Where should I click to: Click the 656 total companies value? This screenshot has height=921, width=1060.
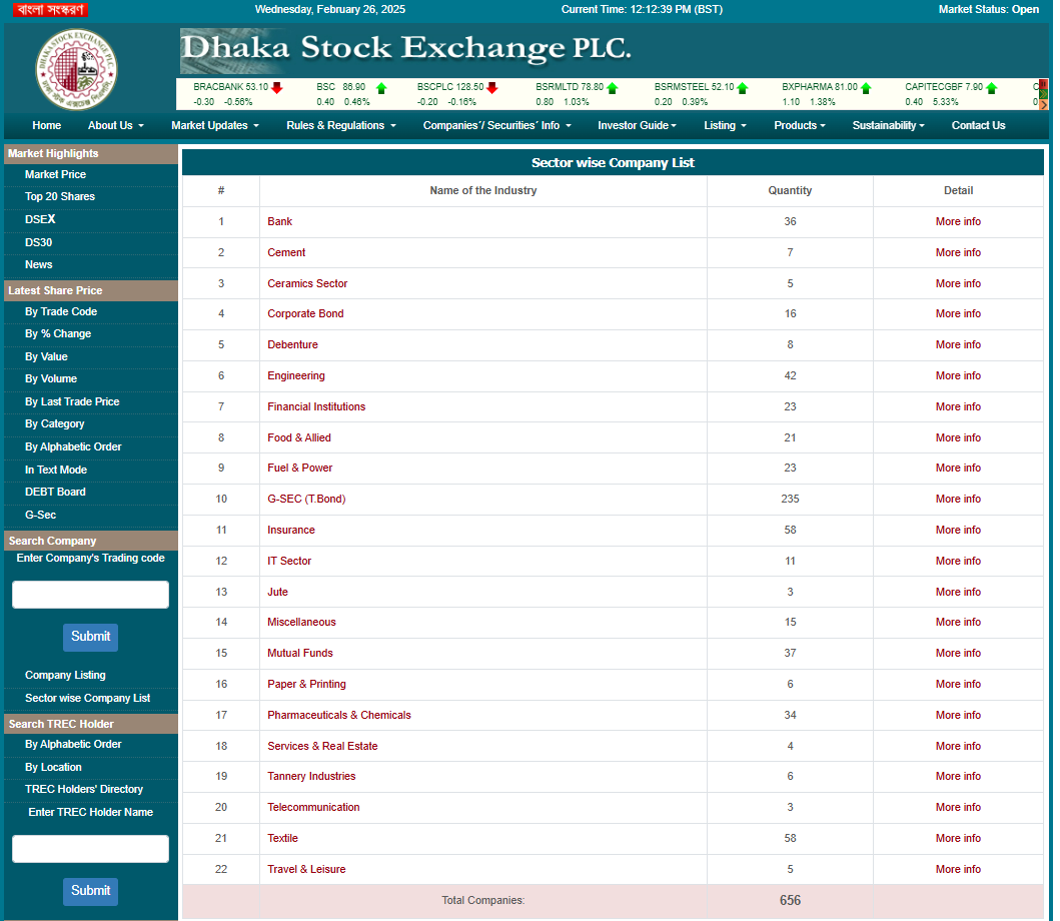coord(790,901)
